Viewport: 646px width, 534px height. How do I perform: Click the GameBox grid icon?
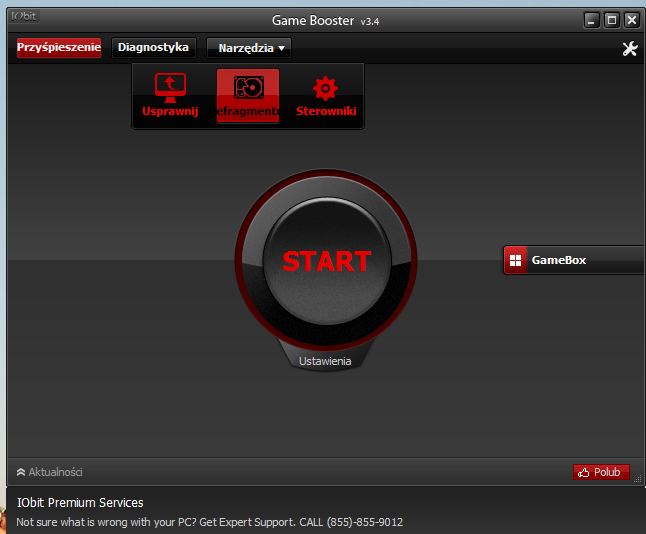515,260
